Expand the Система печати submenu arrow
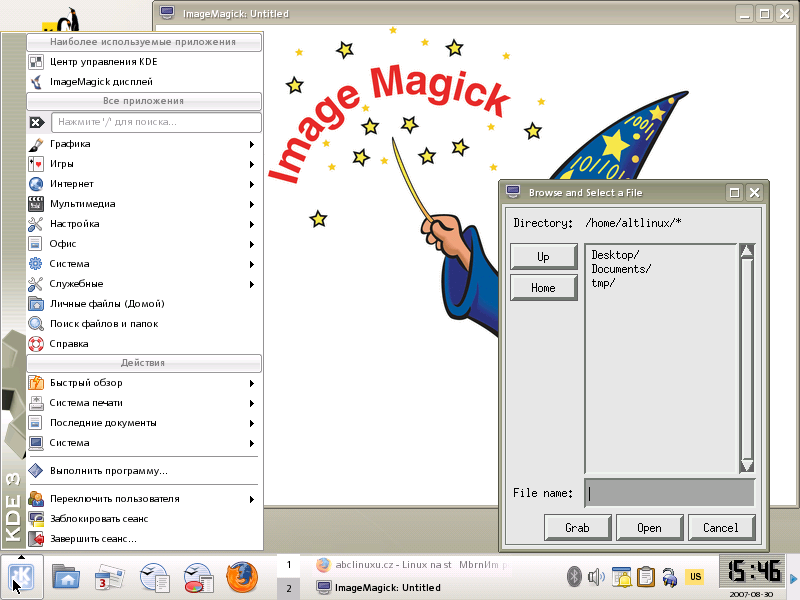 (252, 403)
